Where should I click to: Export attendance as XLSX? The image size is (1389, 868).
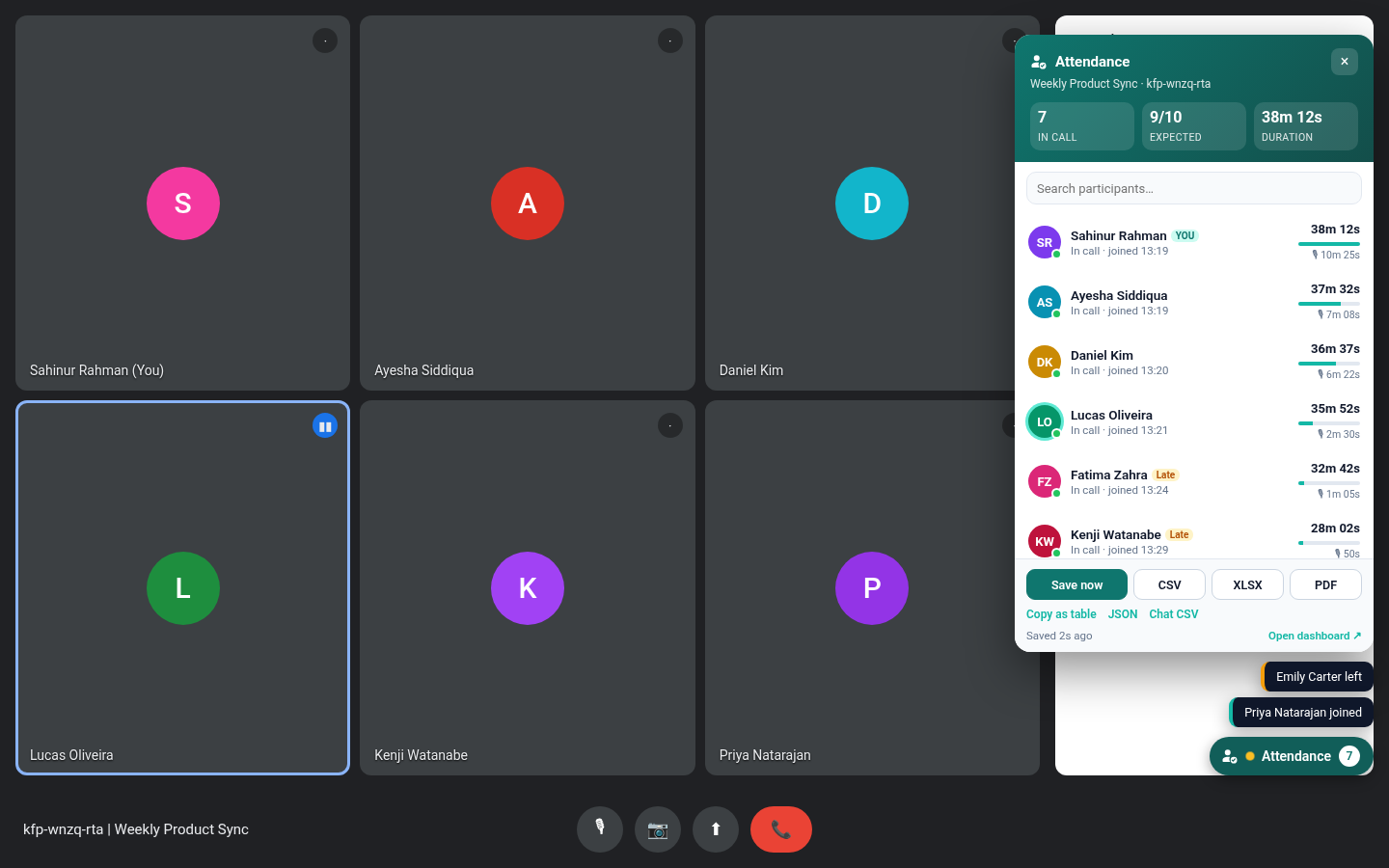[x=1247, y=584]
